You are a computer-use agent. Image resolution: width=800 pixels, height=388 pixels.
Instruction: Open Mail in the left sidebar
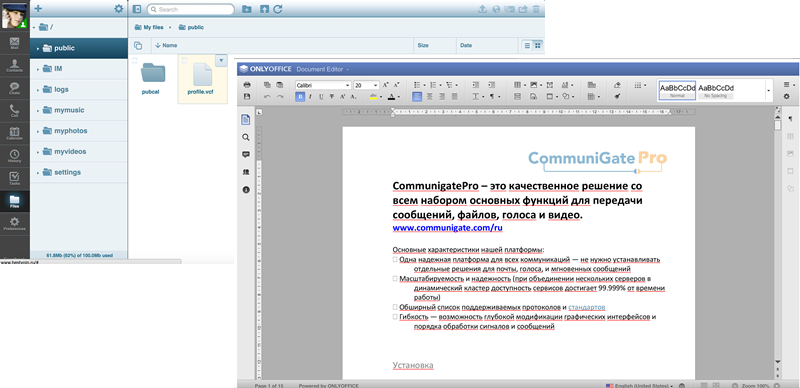pos(14,43)
